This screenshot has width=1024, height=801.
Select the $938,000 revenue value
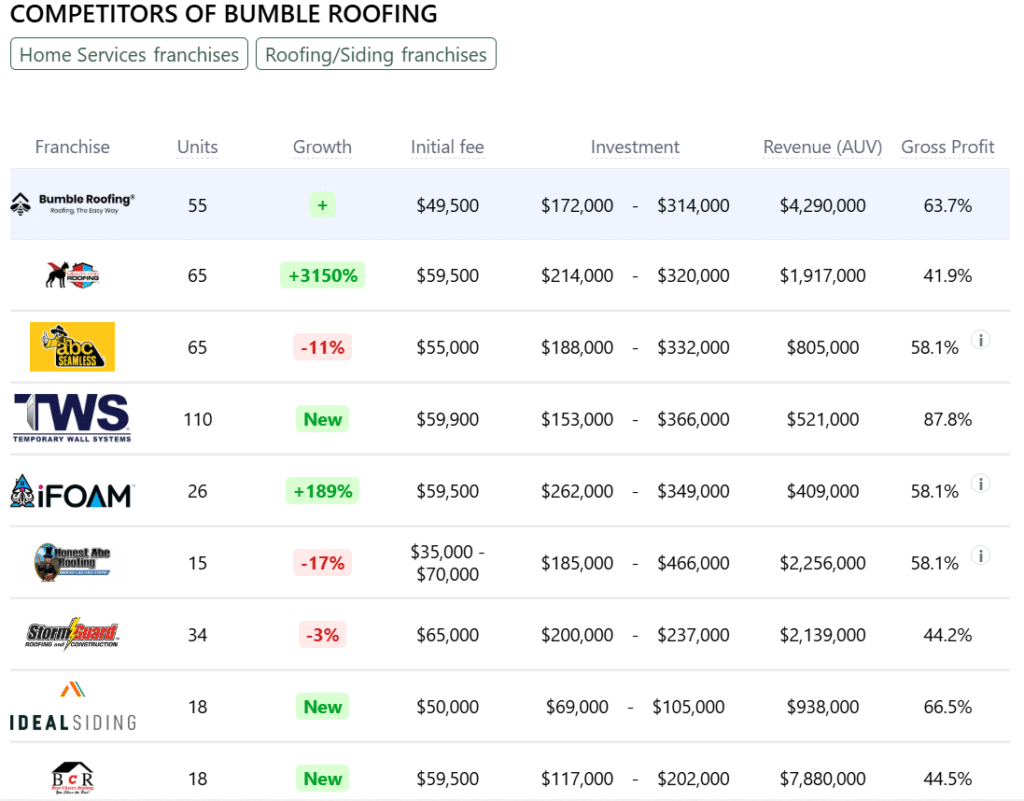822,706
